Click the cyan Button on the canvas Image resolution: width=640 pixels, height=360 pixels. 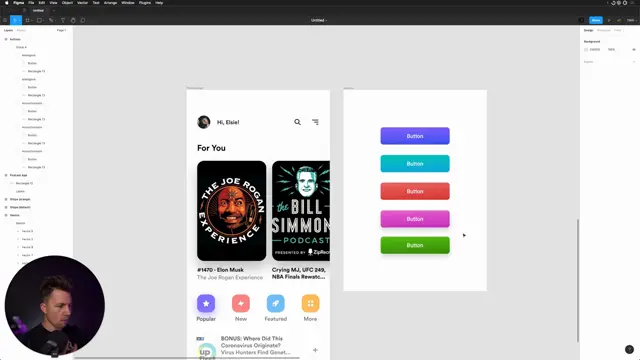(x=415, y=164)
